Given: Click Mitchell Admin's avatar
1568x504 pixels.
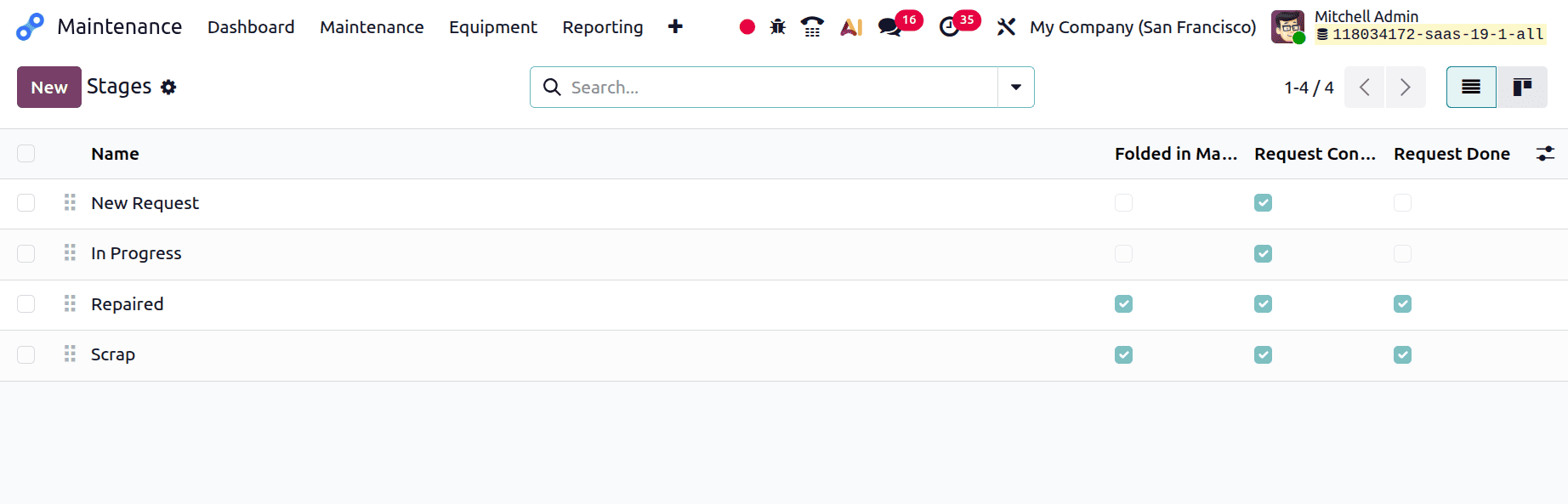Looking at the screenshot, I should click(1287, 27).
